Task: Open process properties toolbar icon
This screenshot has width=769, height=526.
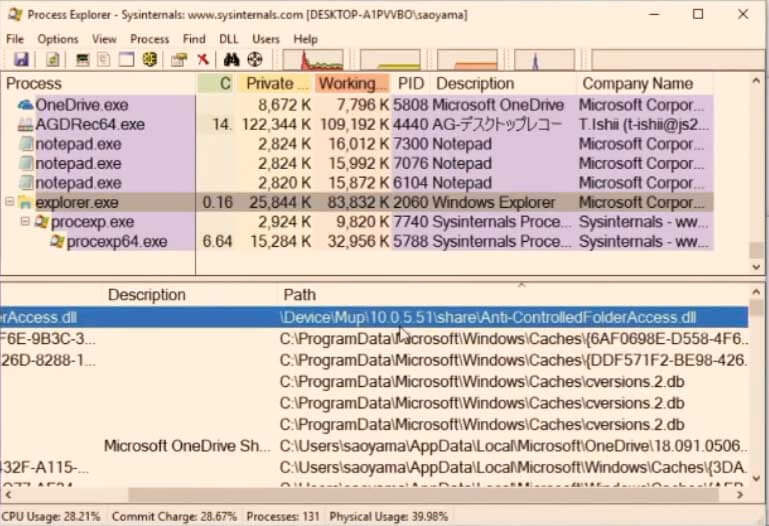Action: coord(179,60)
